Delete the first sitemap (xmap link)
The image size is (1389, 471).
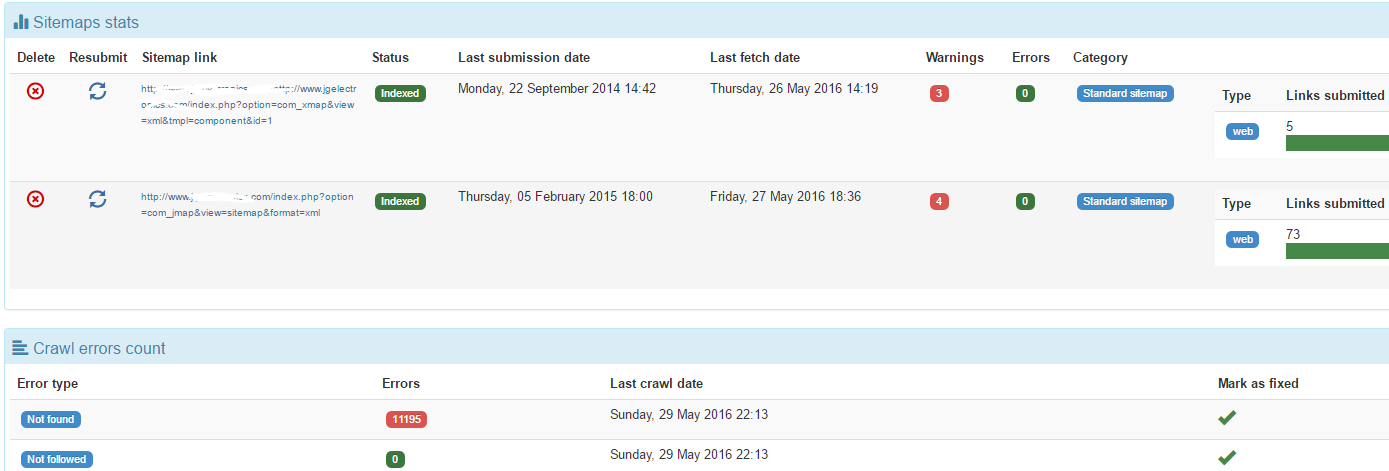point(35,91)
